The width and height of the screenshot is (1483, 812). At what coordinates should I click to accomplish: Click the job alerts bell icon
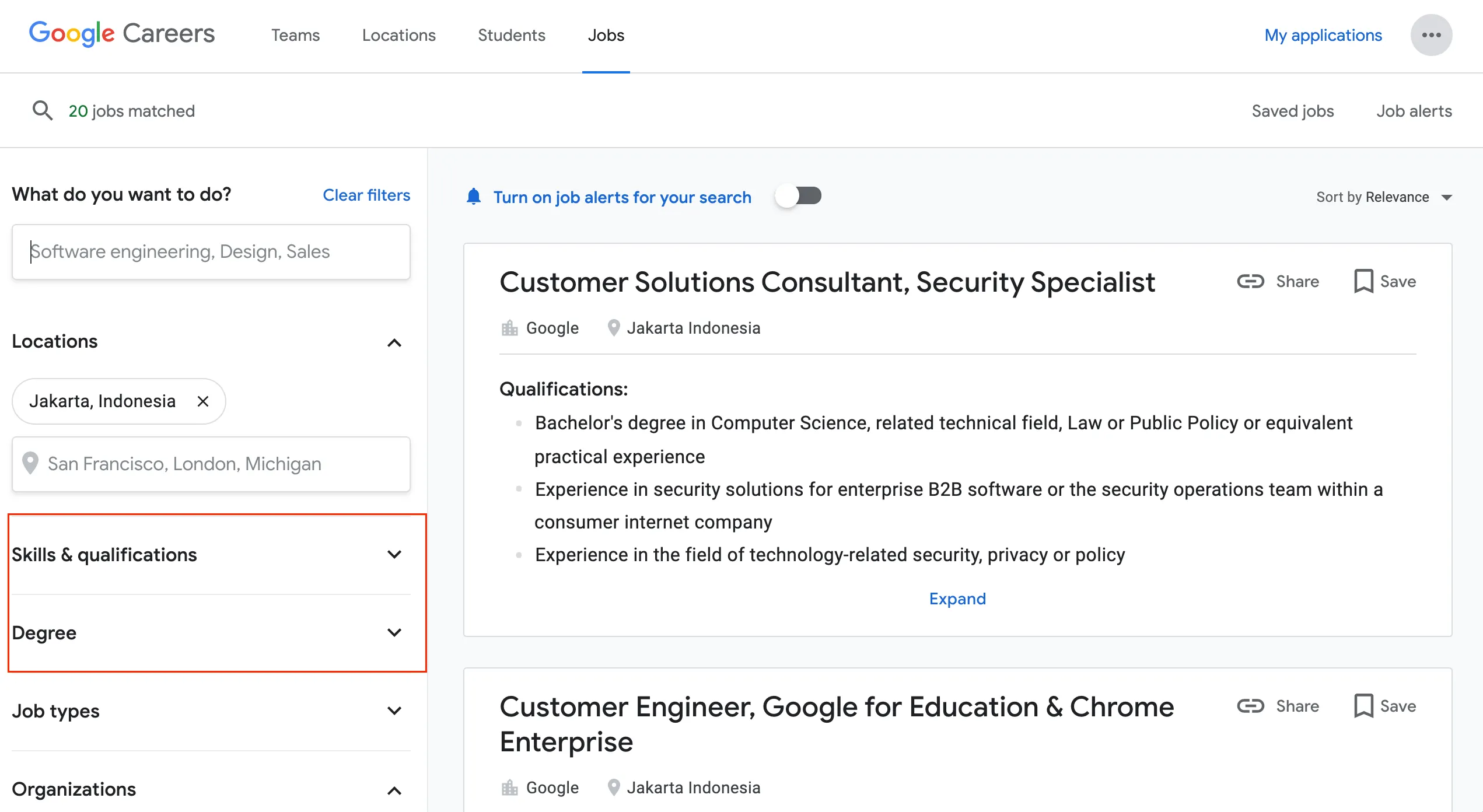point(474,197)
